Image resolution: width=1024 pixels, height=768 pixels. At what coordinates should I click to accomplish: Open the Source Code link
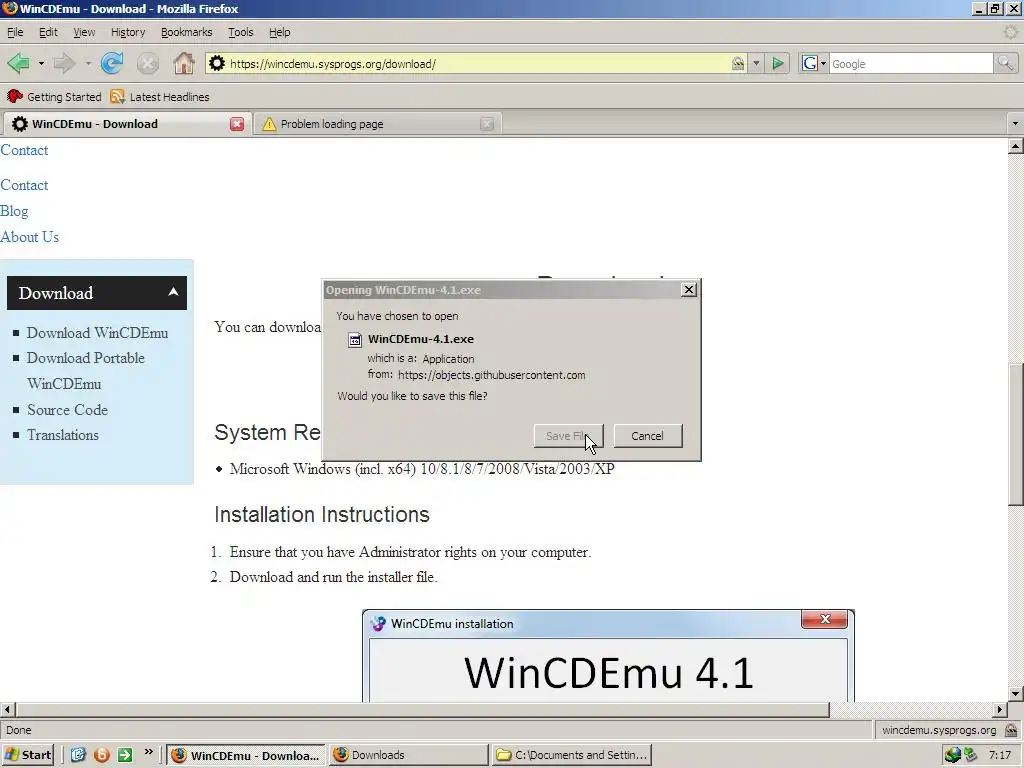(67, 410)
